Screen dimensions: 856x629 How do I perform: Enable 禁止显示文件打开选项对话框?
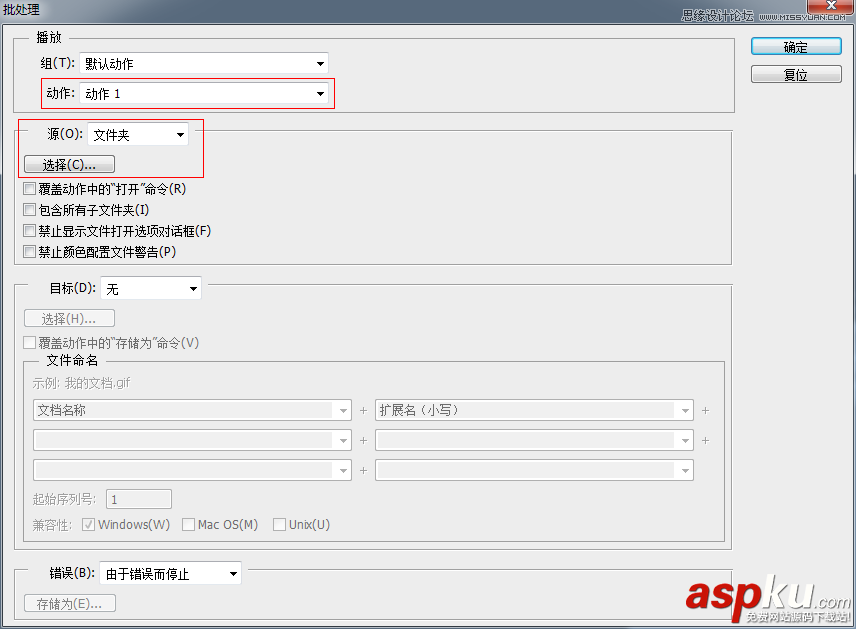coord(29,230)
